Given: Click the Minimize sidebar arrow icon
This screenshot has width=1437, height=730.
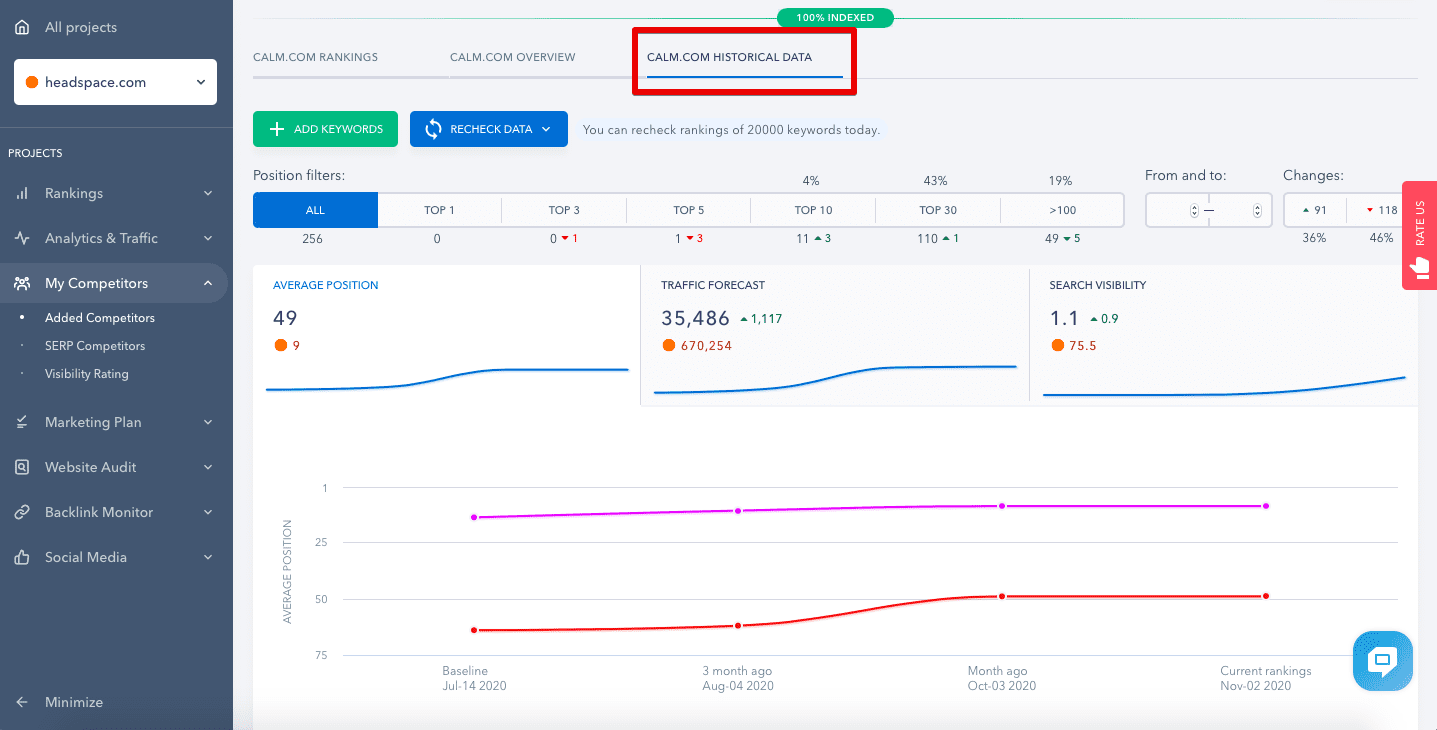Looking at the screenshot, I should [22, 702].
